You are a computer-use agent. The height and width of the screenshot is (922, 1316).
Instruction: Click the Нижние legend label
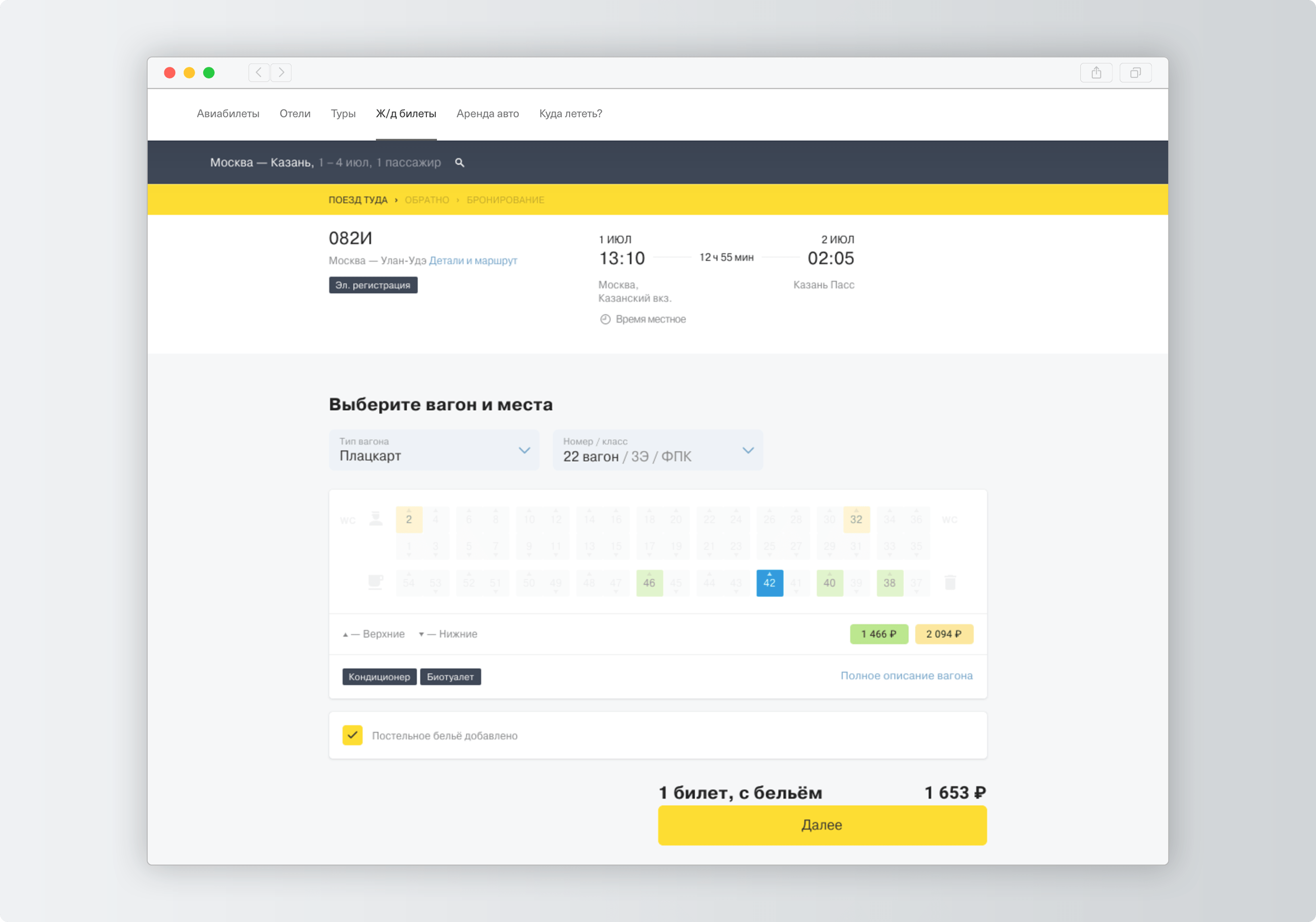click(458, 634)
